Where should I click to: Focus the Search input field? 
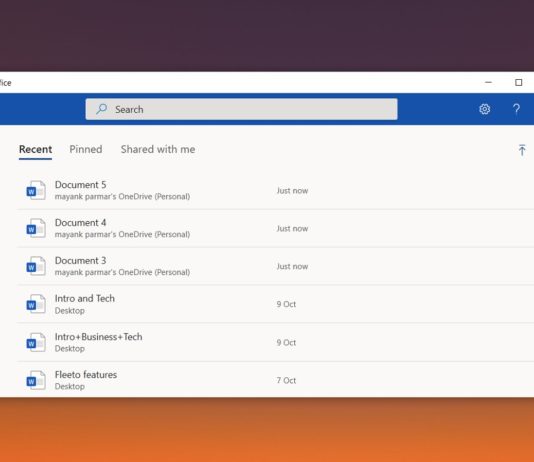point(241,109)
